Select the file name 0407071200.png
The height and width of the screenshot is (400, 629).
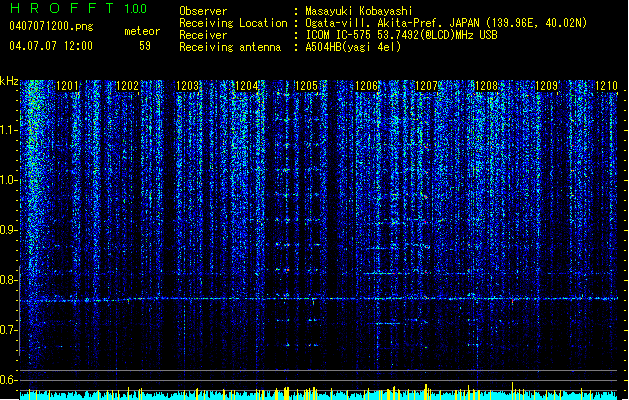[x=51, y=26]
